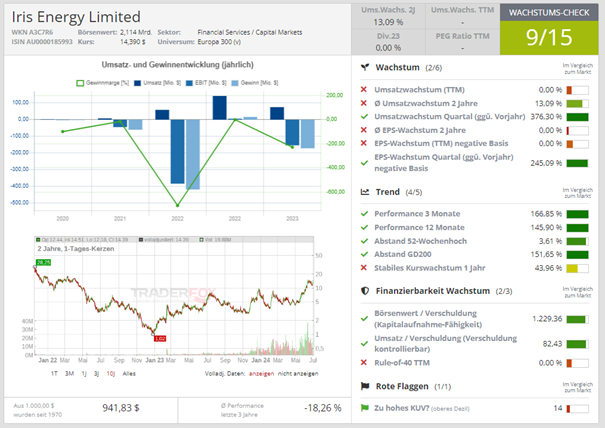Select the 3M chart timeframe

point(69,374)
